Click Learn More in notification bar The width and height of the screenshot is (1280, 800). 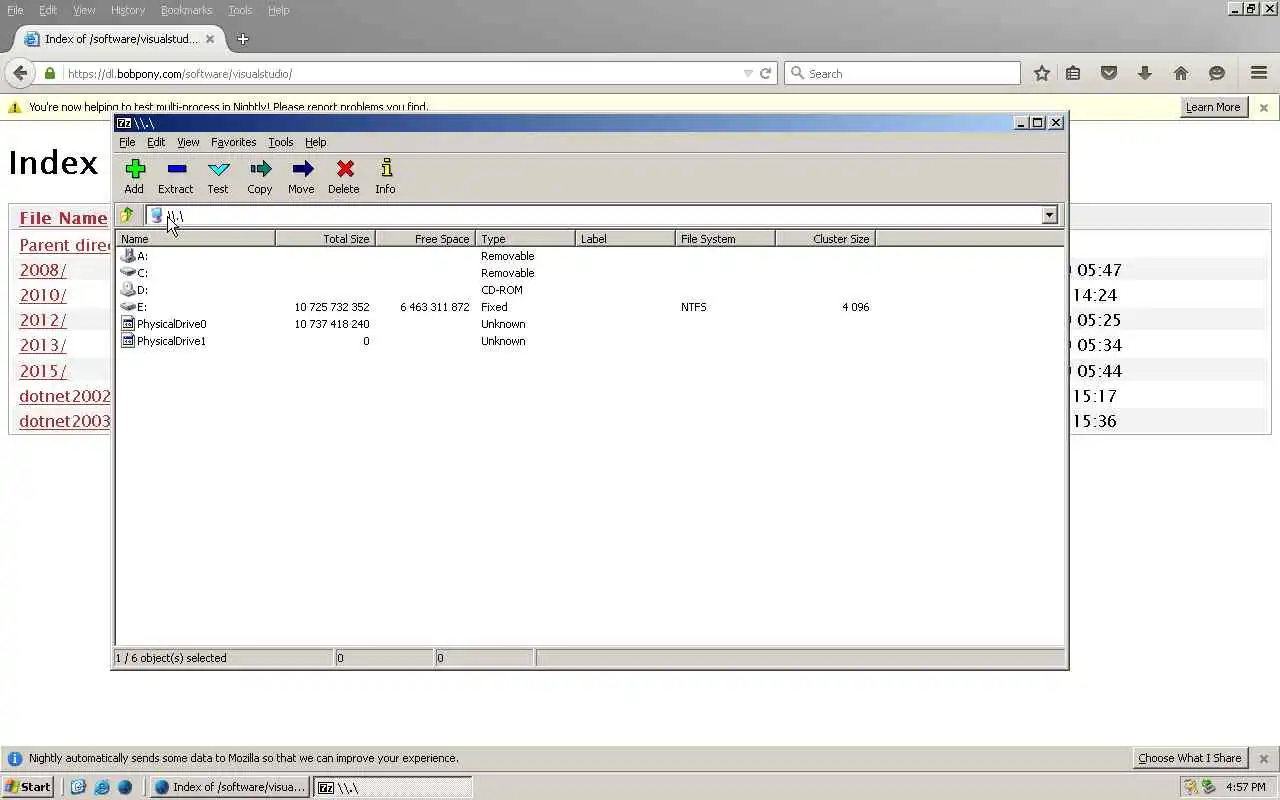(1213, 107)
